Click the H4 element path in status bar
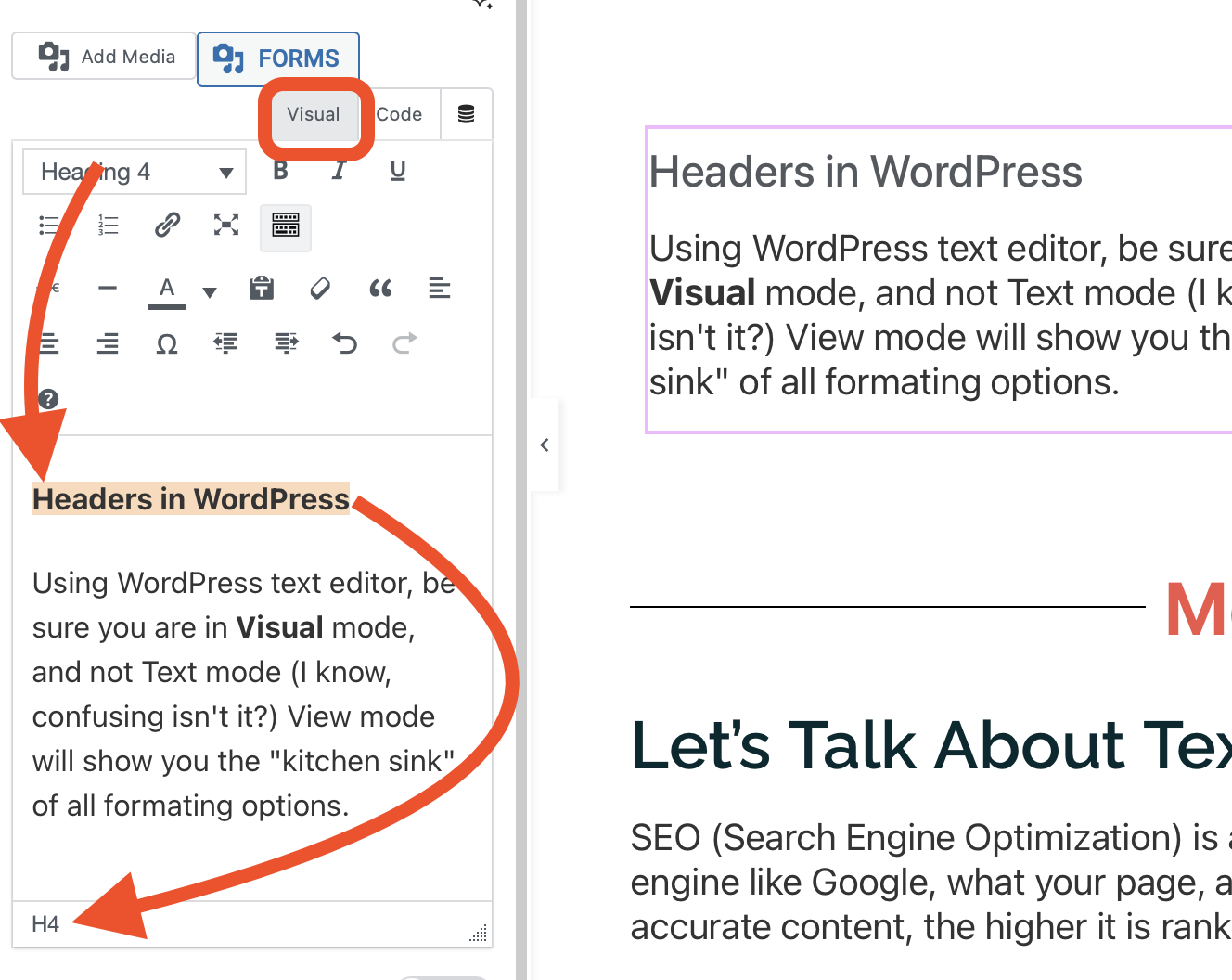1232x980 pixels. point(45,923)
